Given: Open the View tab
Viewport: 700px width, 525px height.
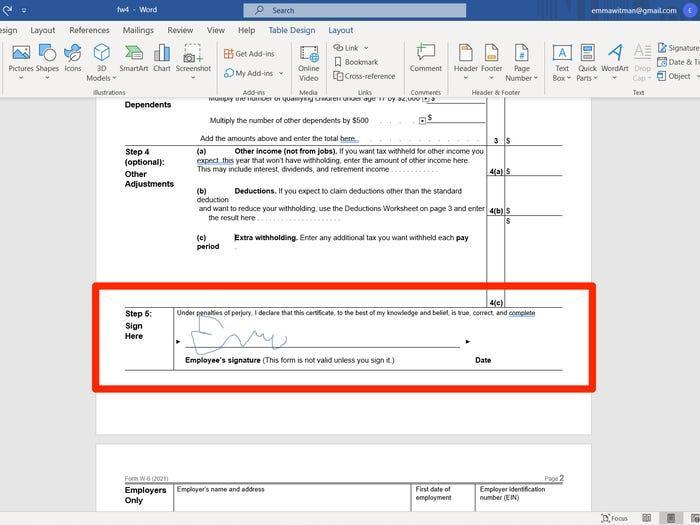Looking at the screenshot, I should [x=216, y=30].
